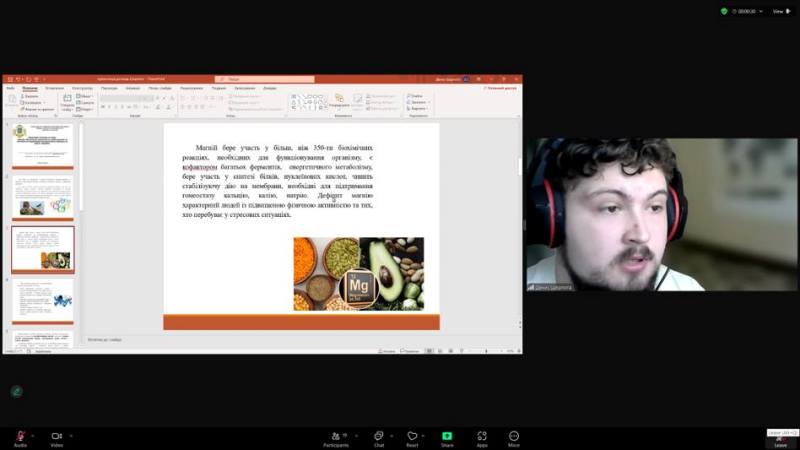
Task: Expand the arrow beside Chat
Action: [x=391, y=436]
